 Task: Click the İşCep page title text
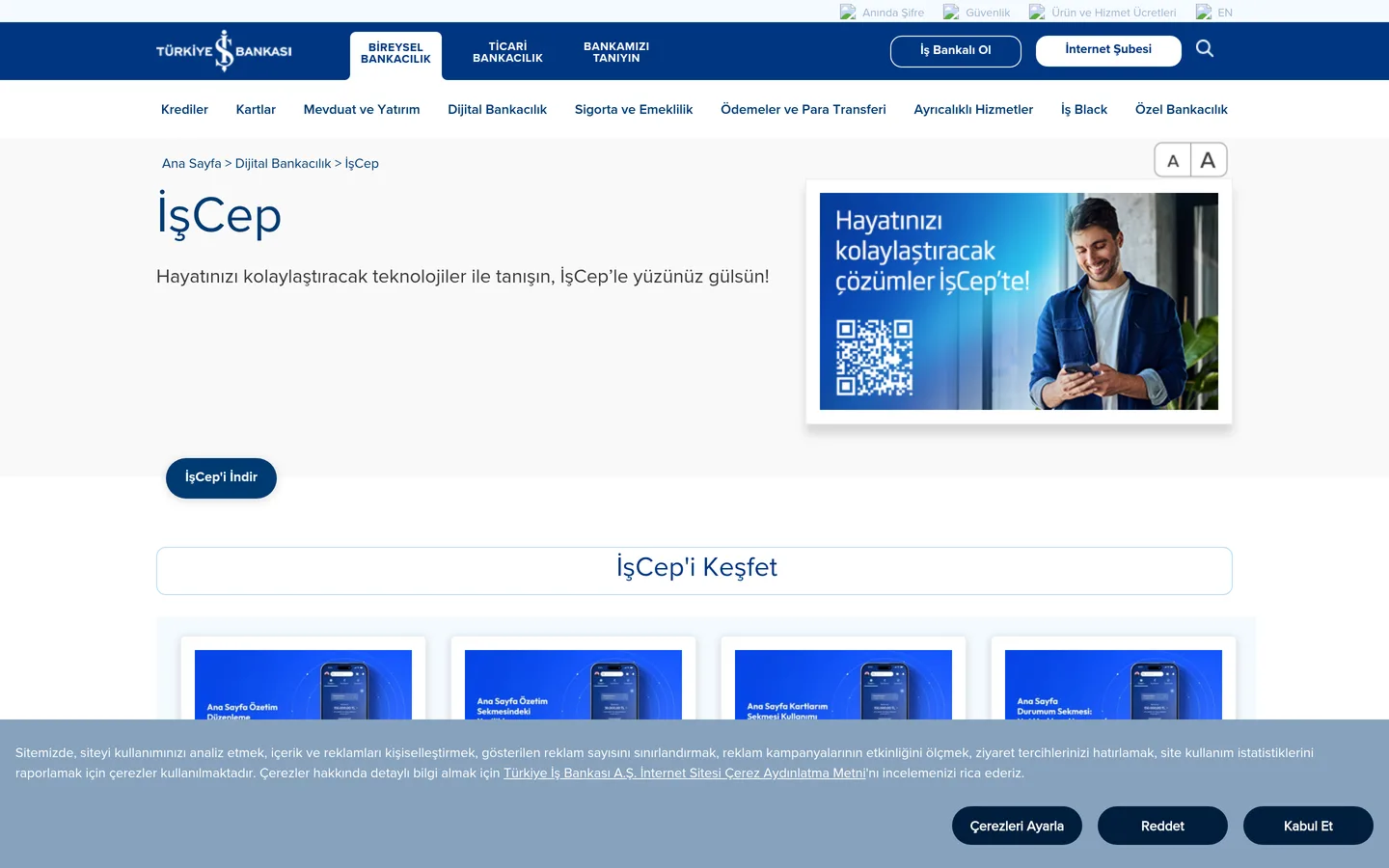(x=219, y=214)
